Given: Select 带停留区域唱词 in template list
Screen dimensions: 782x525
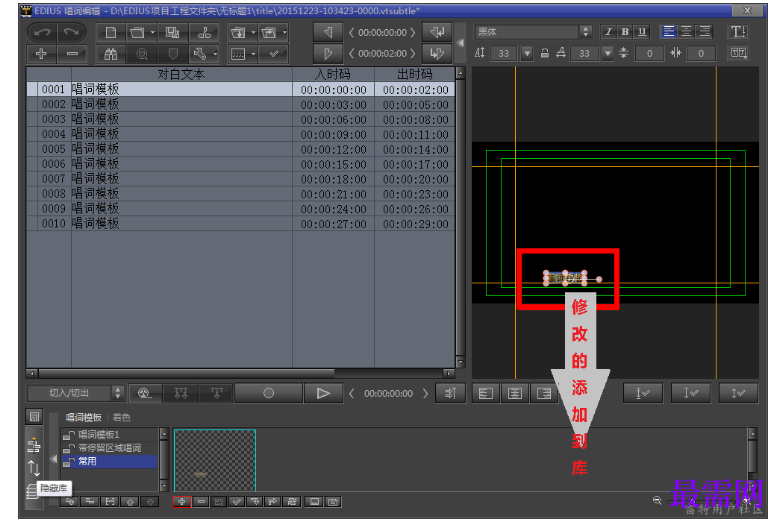Looking at the screenshot, I should (109, 448).
